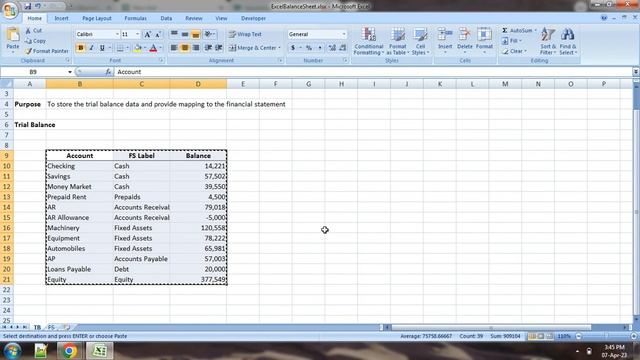The width and height of the screenshot is (640, 360).
Task: Toggle Bold formatting
Action: [80, 48]
